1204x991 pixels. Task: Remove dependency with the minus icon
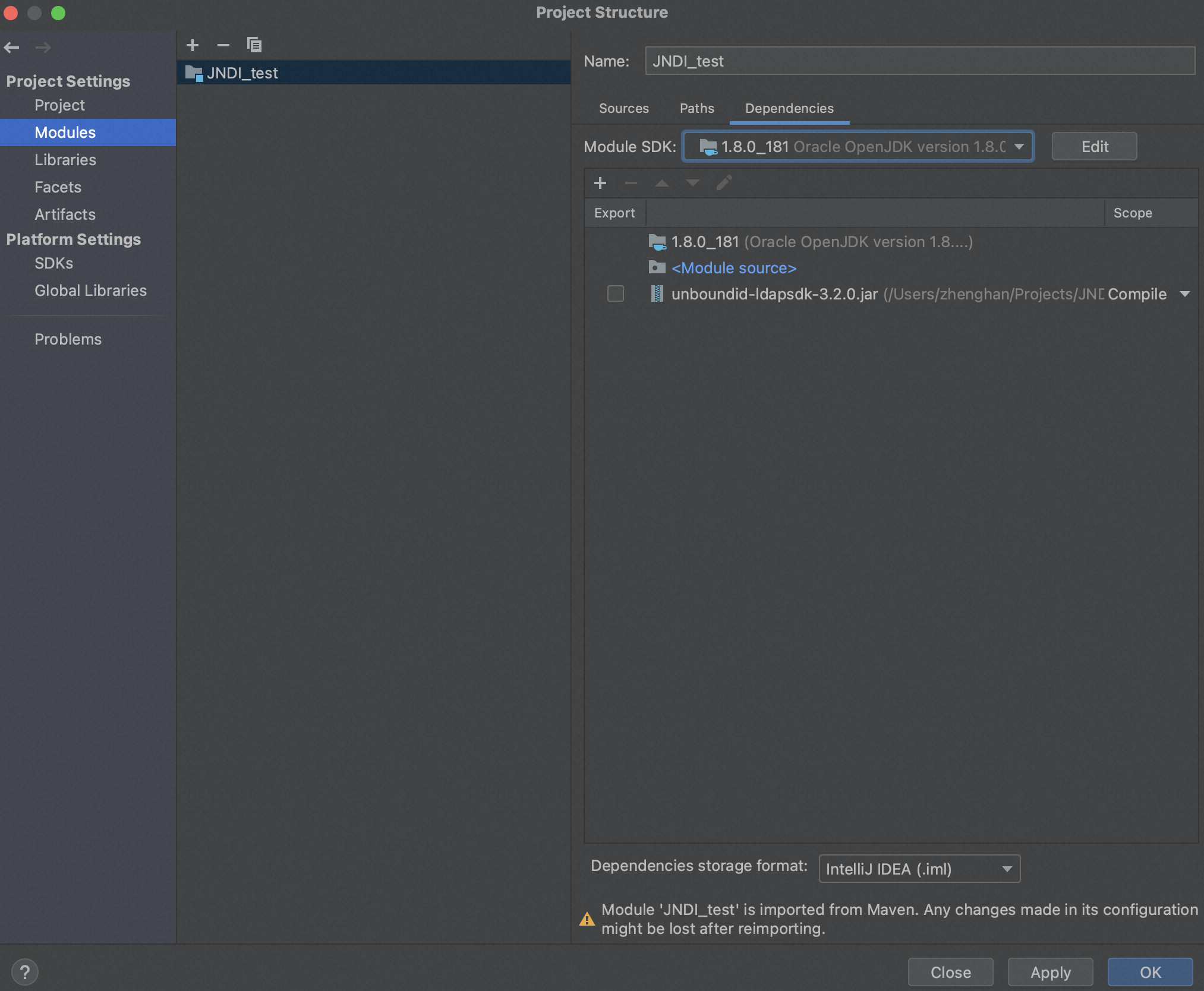click(631, 183)
